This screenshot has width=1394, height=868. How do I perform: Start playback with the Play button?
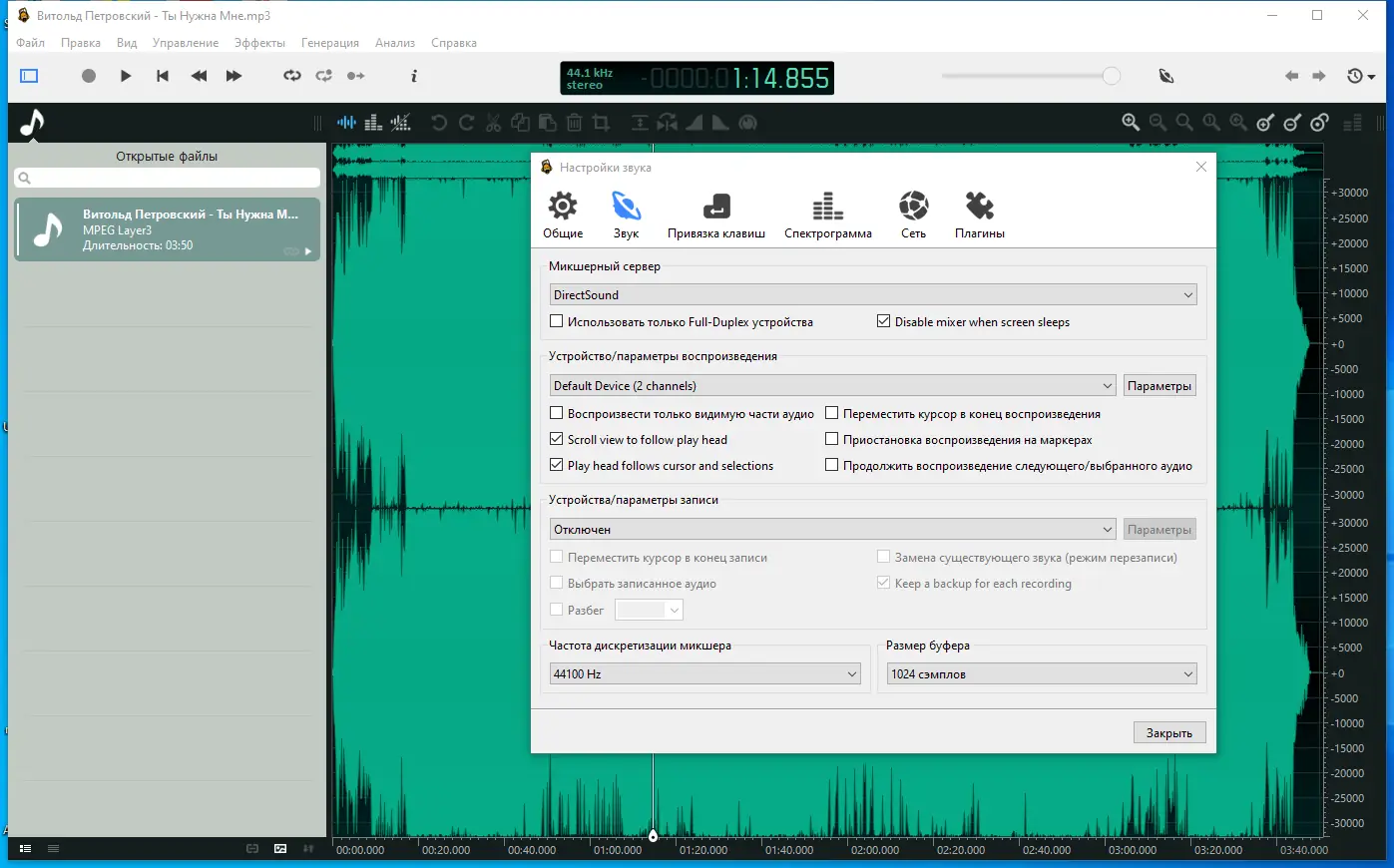(x=124, y=75)
